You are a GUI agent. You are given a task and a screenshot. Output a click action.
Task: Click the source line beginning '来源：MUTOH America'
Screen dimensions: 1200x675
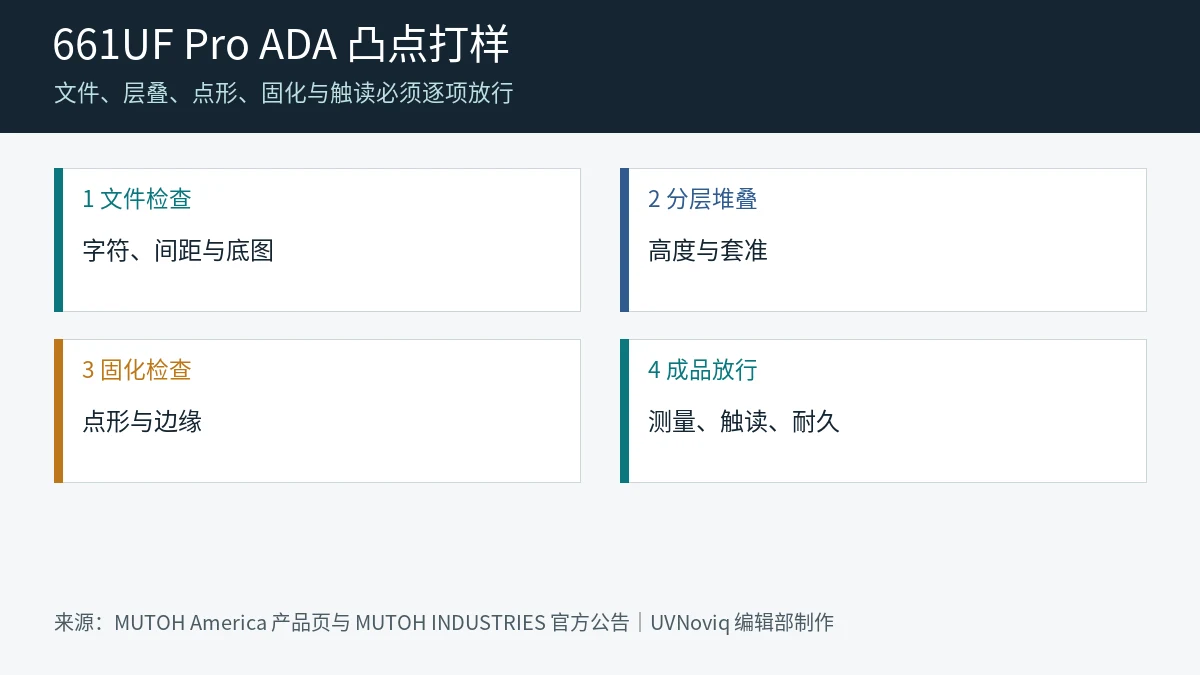[444, 623]
